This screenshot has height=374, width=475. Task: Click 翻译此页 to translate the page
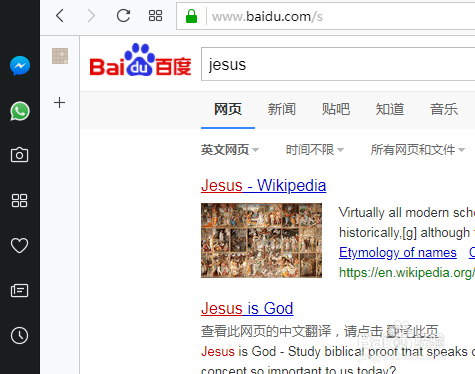click(x=412, y=331)
